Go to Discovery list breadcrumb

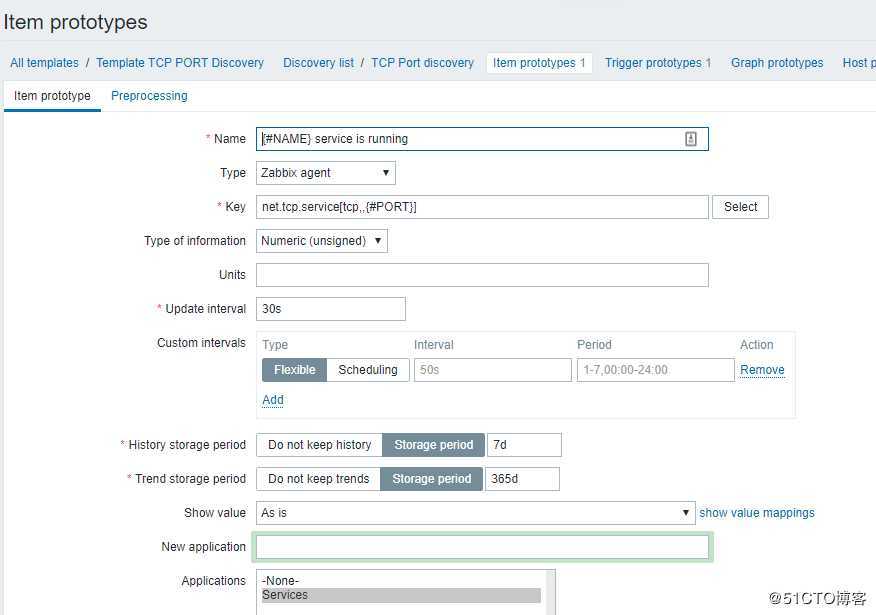(x=318, y=63)
